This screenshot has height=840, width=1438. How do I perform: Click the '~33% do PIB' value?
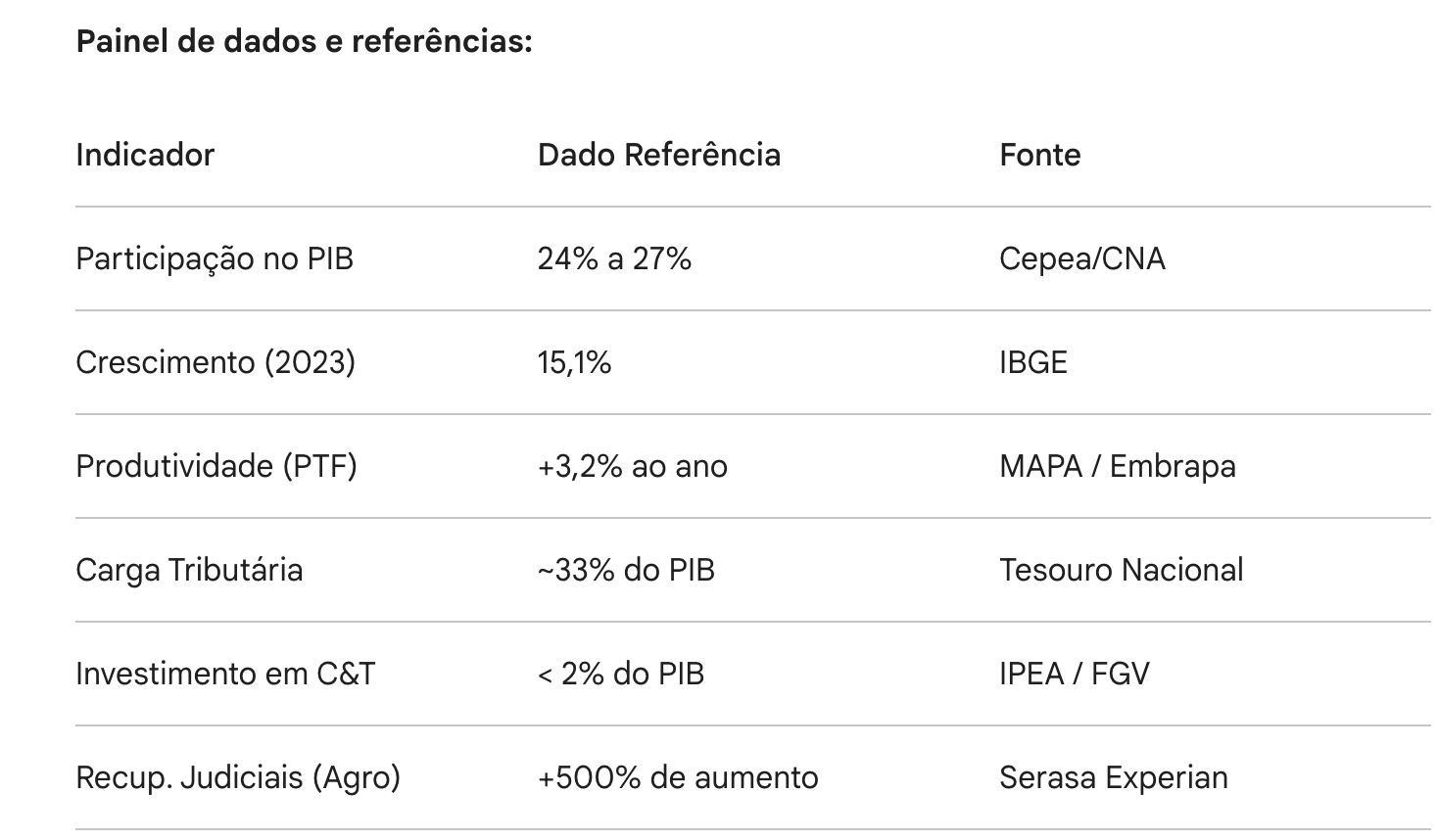(x=626, y=570)
